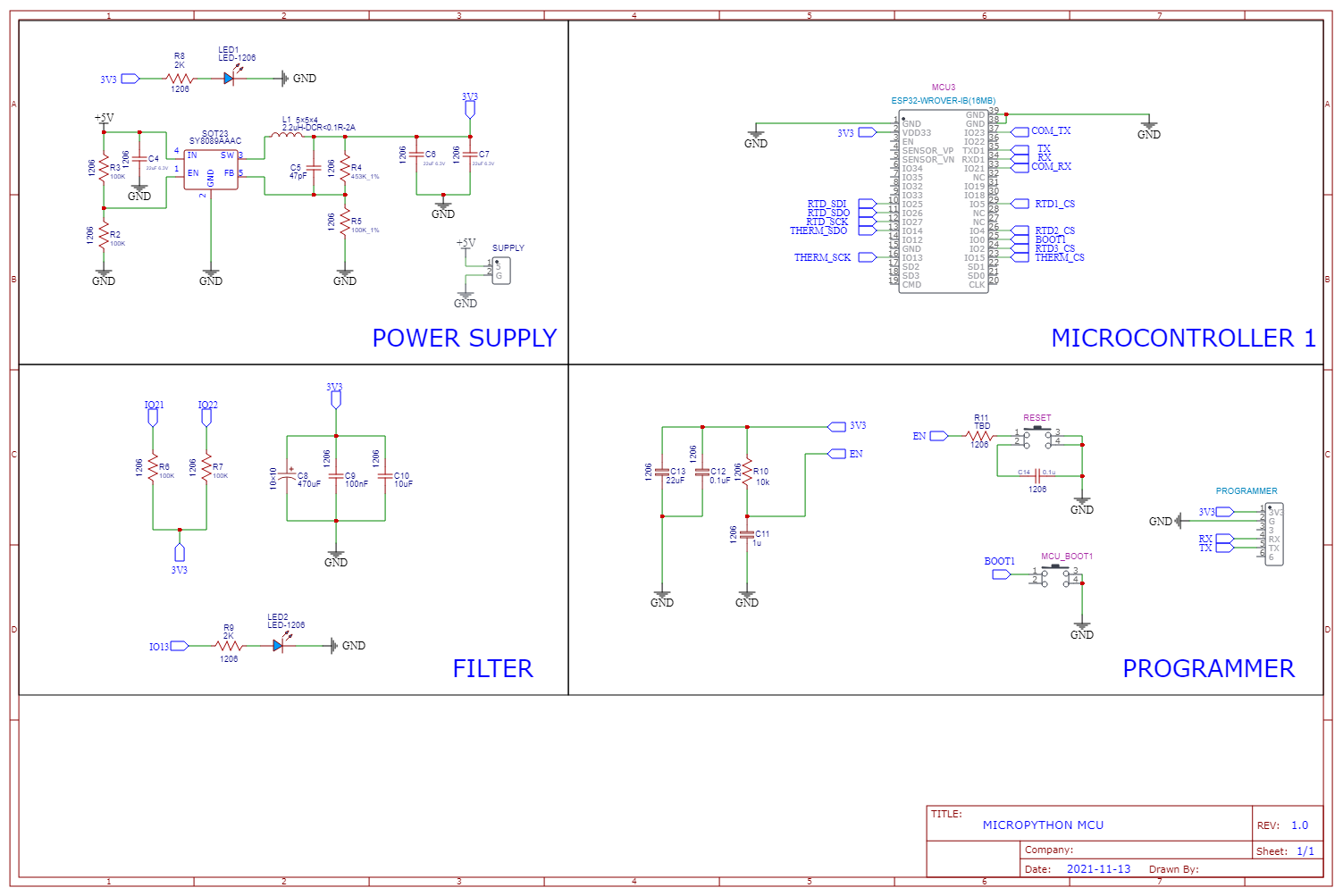
Task: Click the MICROPYTHON MCU title text
Action: (1043, 825)
